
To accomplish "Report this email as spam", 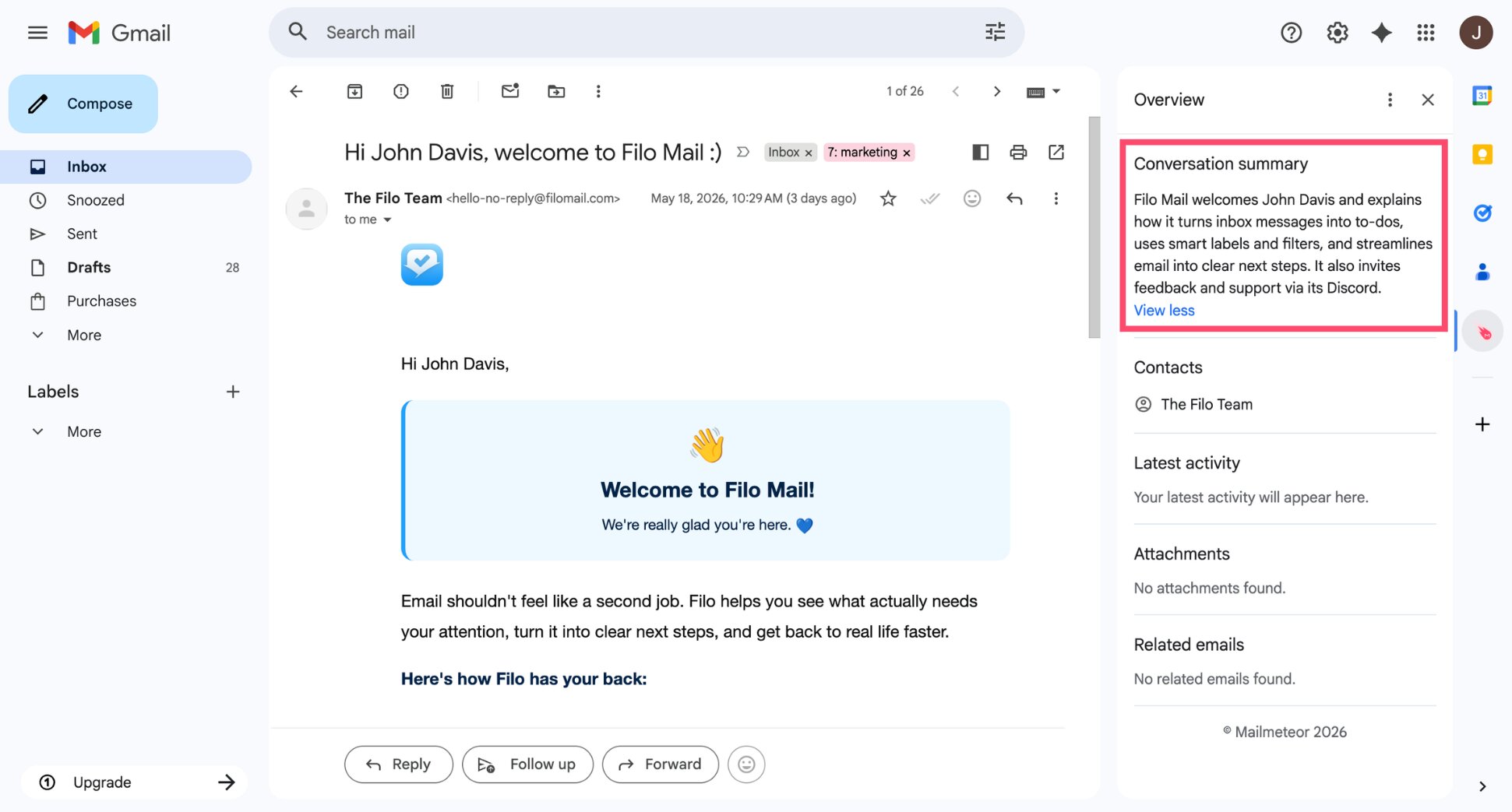I will coord(400,91).
